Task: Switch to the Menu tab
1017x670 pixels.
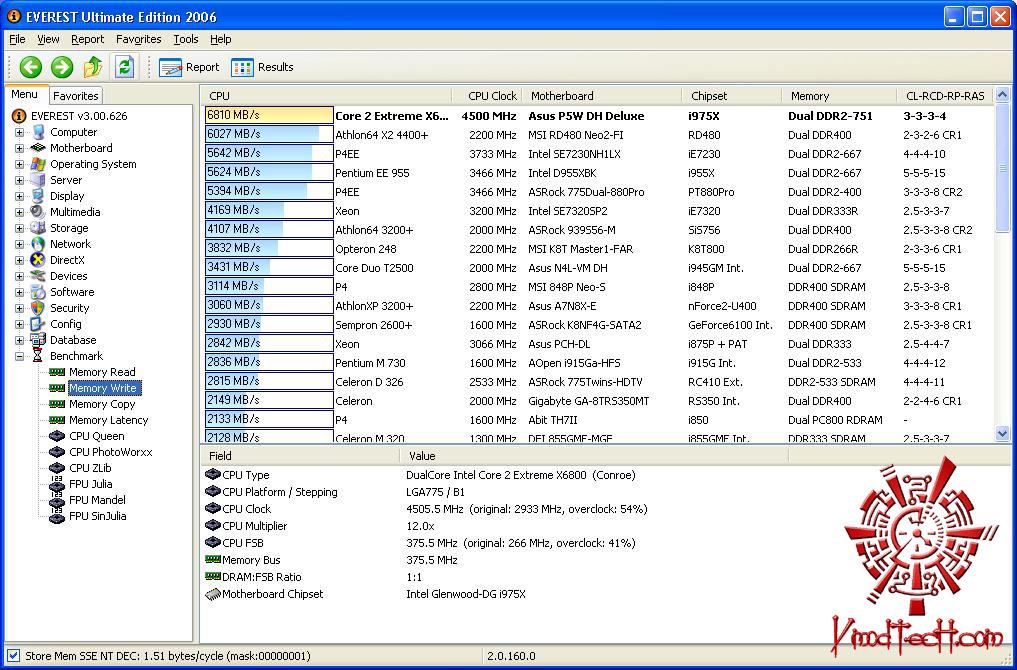Action: [25, 95]
